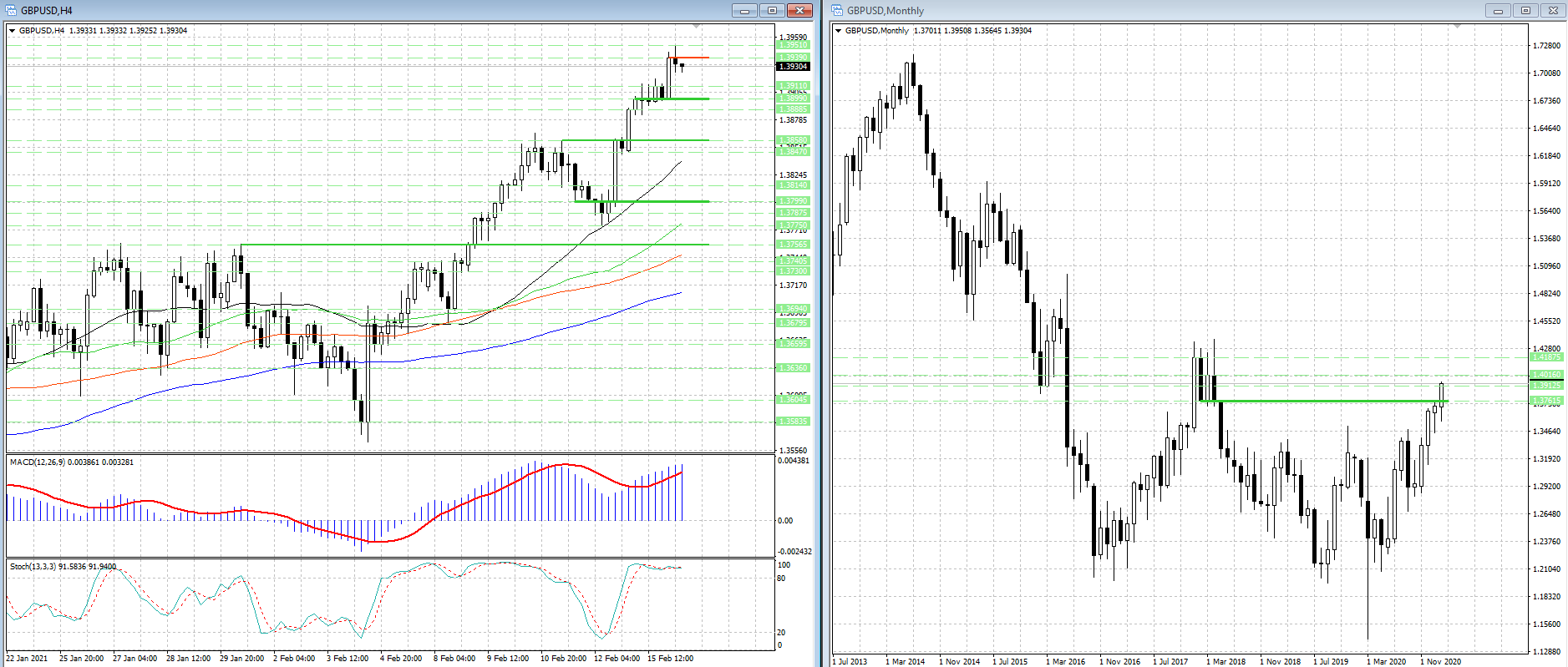
Task: Click the 1.50960 price on Monthly scale
Action: (1547, 266)
